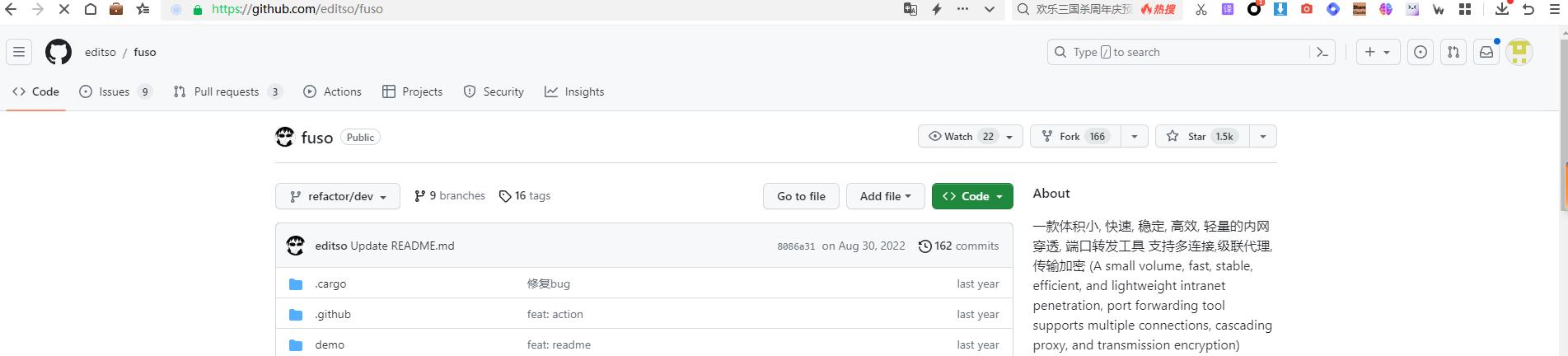The width and height of the screenshot is (1568, 356).
Task: Open the 16 tags link
Action: coord(525,196)
